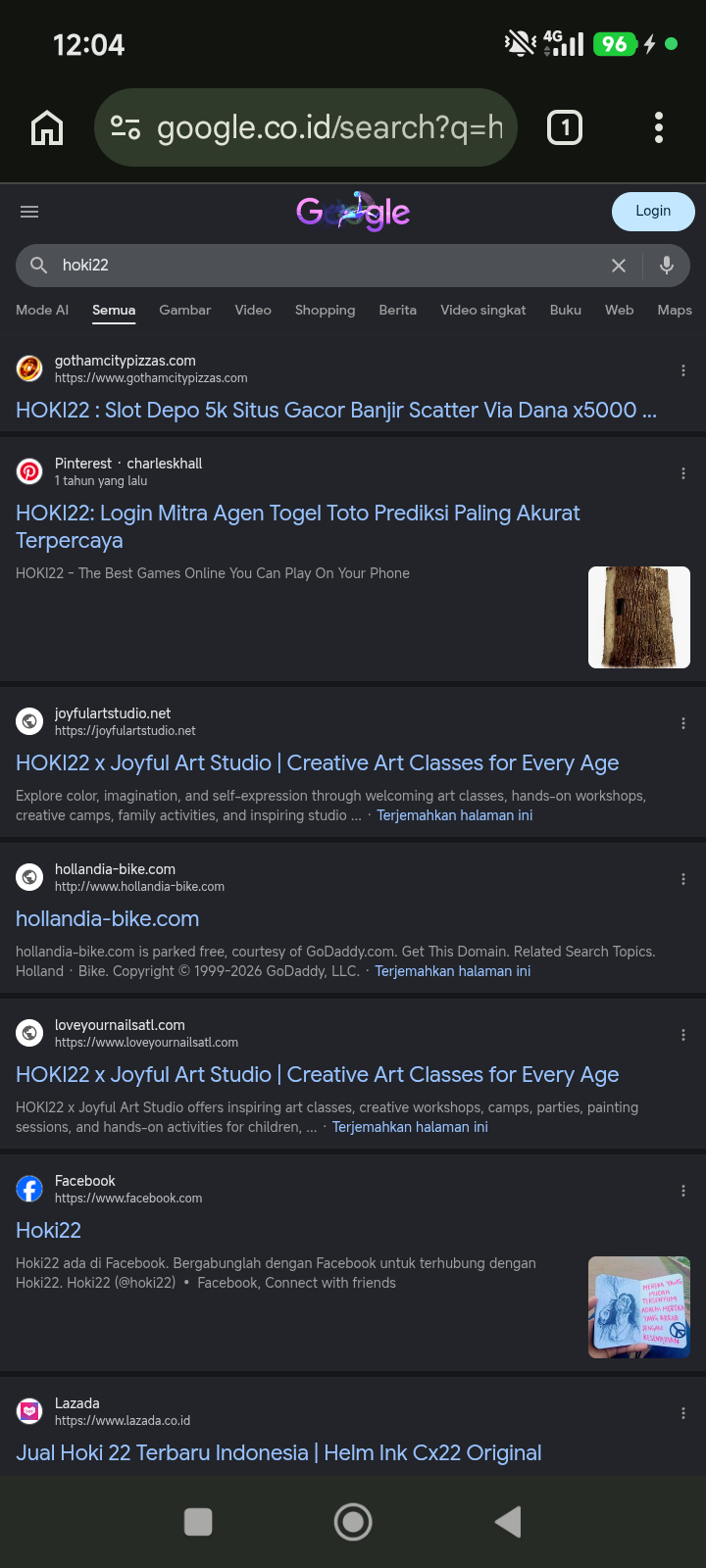This screenshot has height=1568, width=706.
Task: Click the Lazada favicon
Action: [x=29, y=1411]
